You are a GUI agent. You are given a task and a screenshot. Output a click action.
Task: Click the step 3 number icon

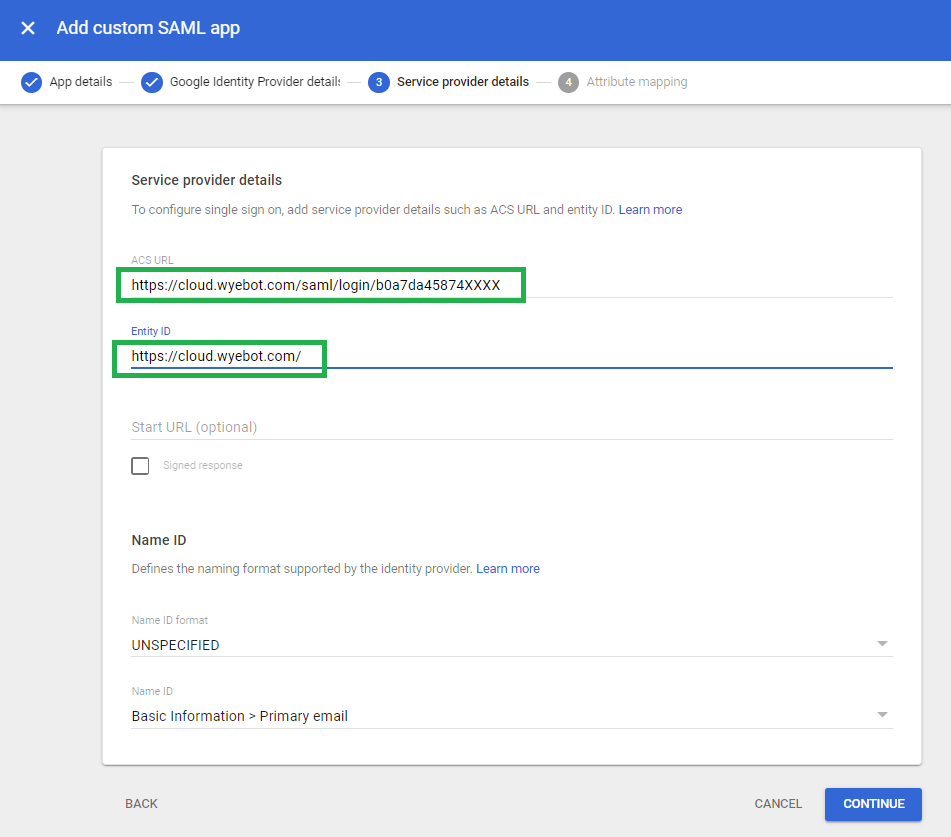(x=379, y=82)
